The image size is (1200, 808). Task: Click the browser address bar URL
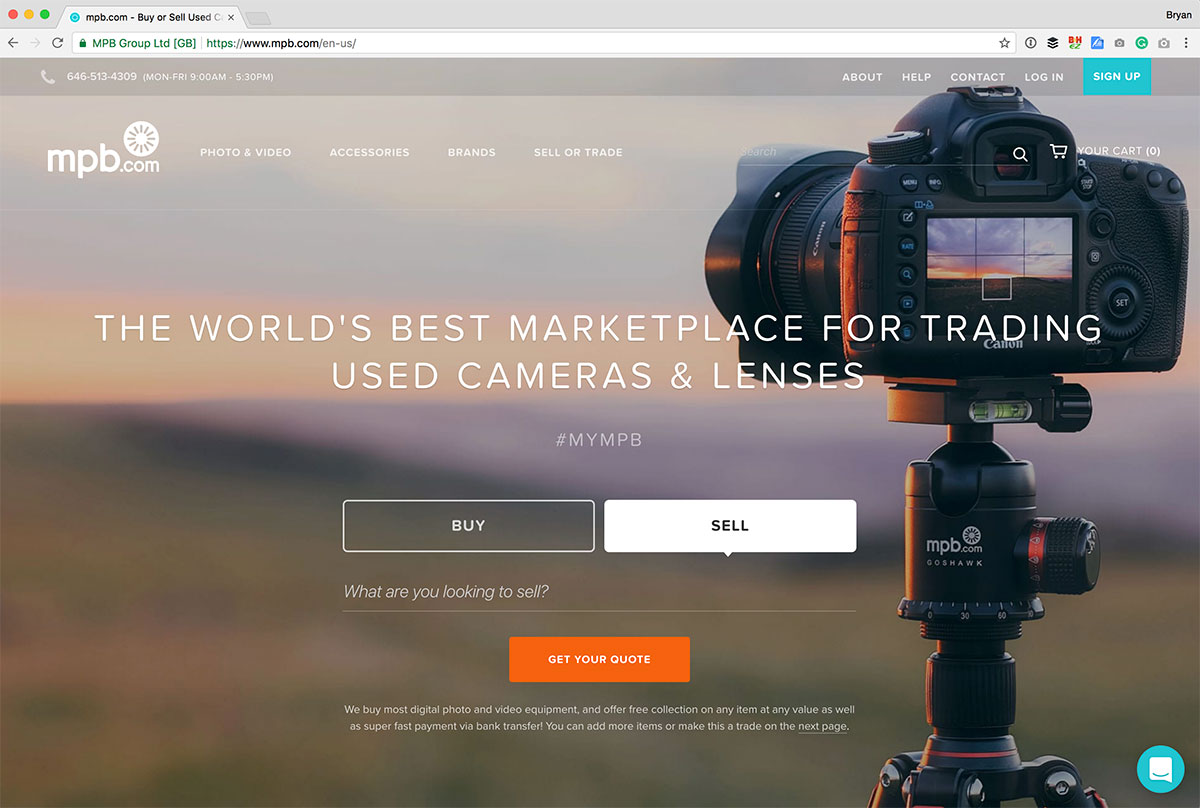pyautogui.click(x=281, y=43)
